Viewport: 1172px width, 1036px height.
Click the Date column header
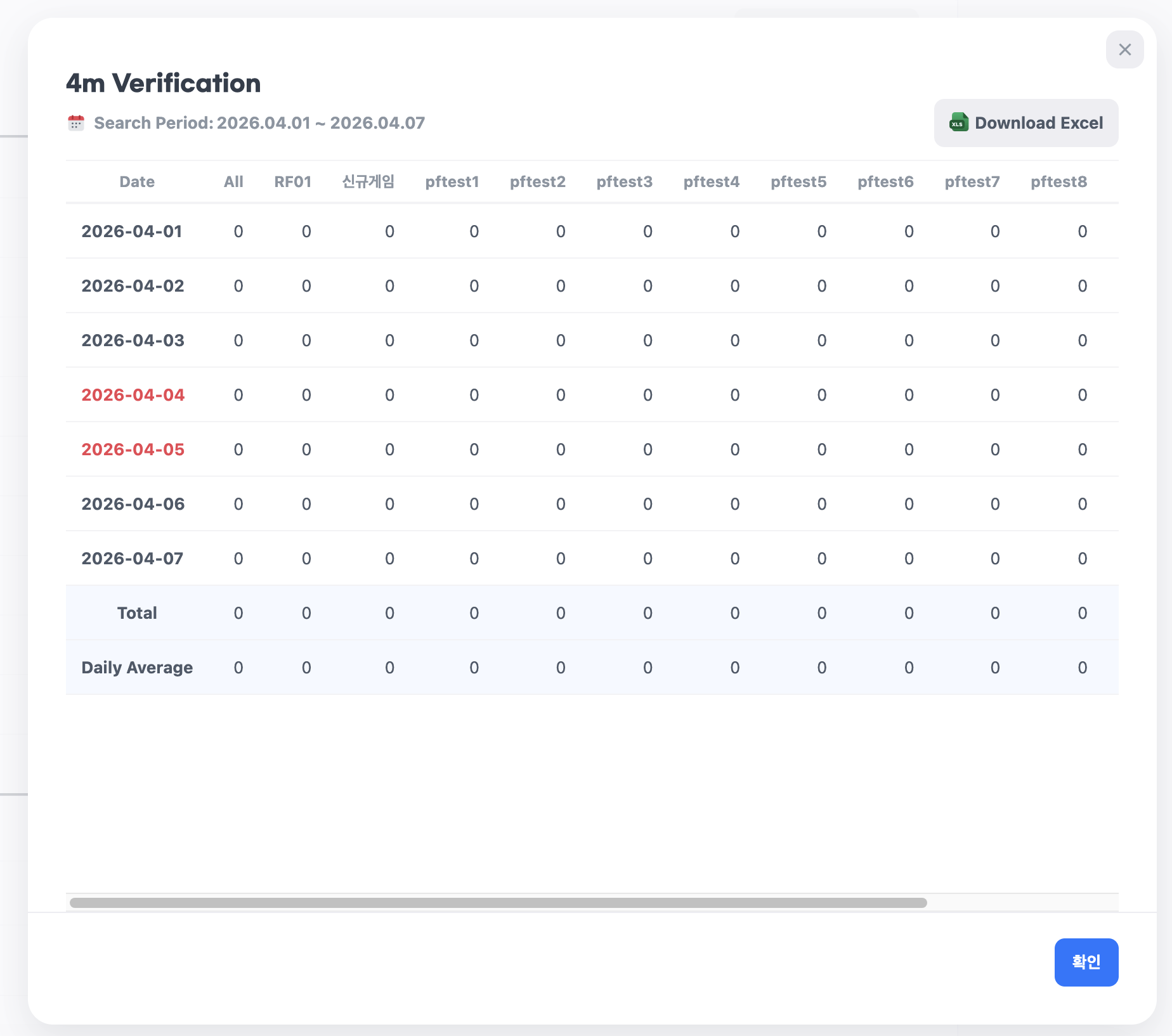[x=137, y=182]
